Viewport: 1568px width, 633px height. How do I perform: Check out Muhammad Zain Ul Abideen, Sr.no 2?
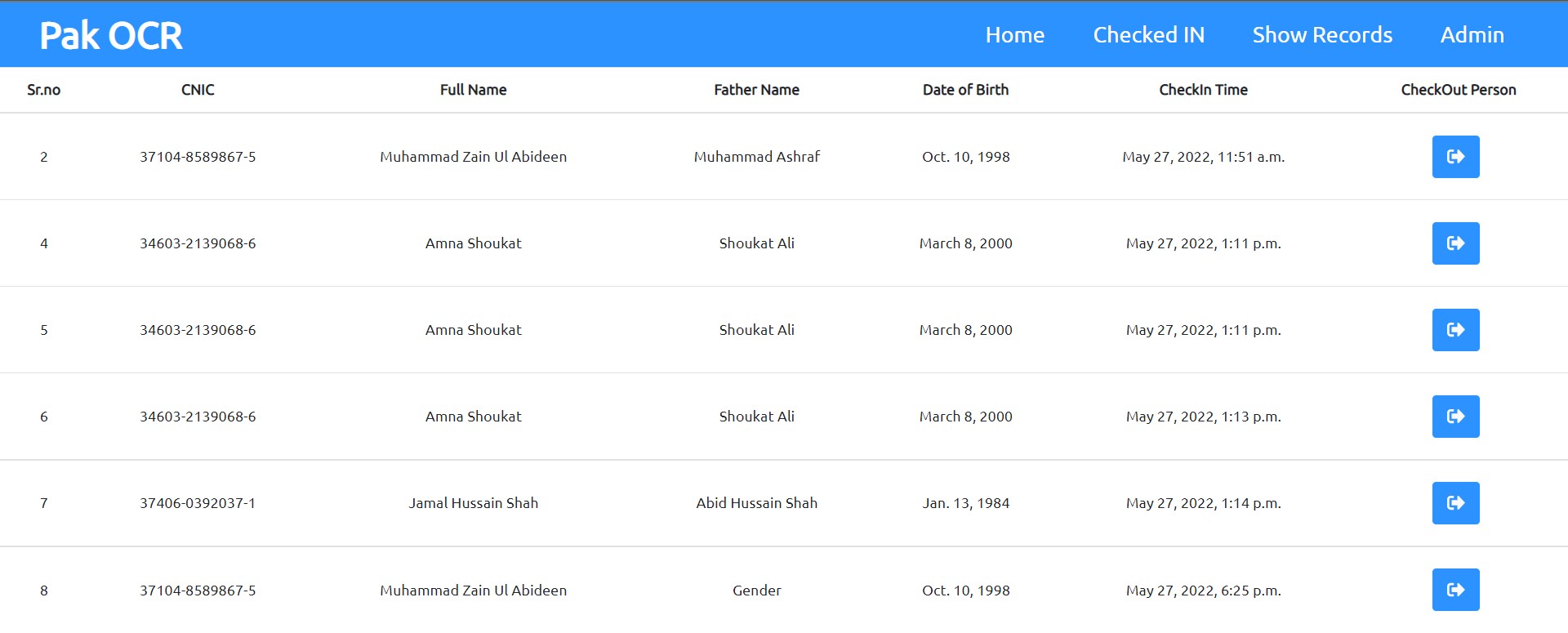(x=1455, y=157)
